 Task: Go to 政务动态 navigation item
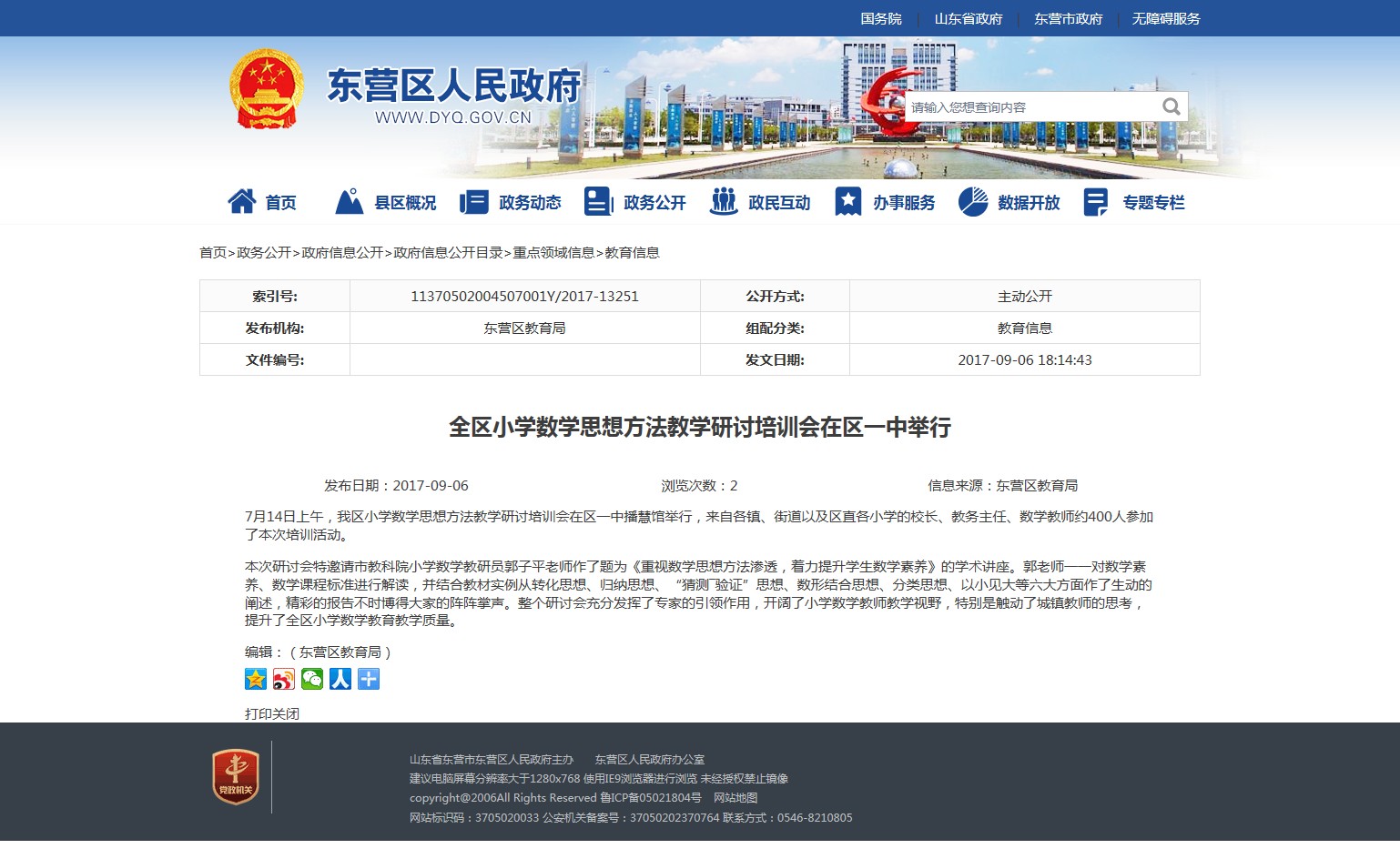511,202
